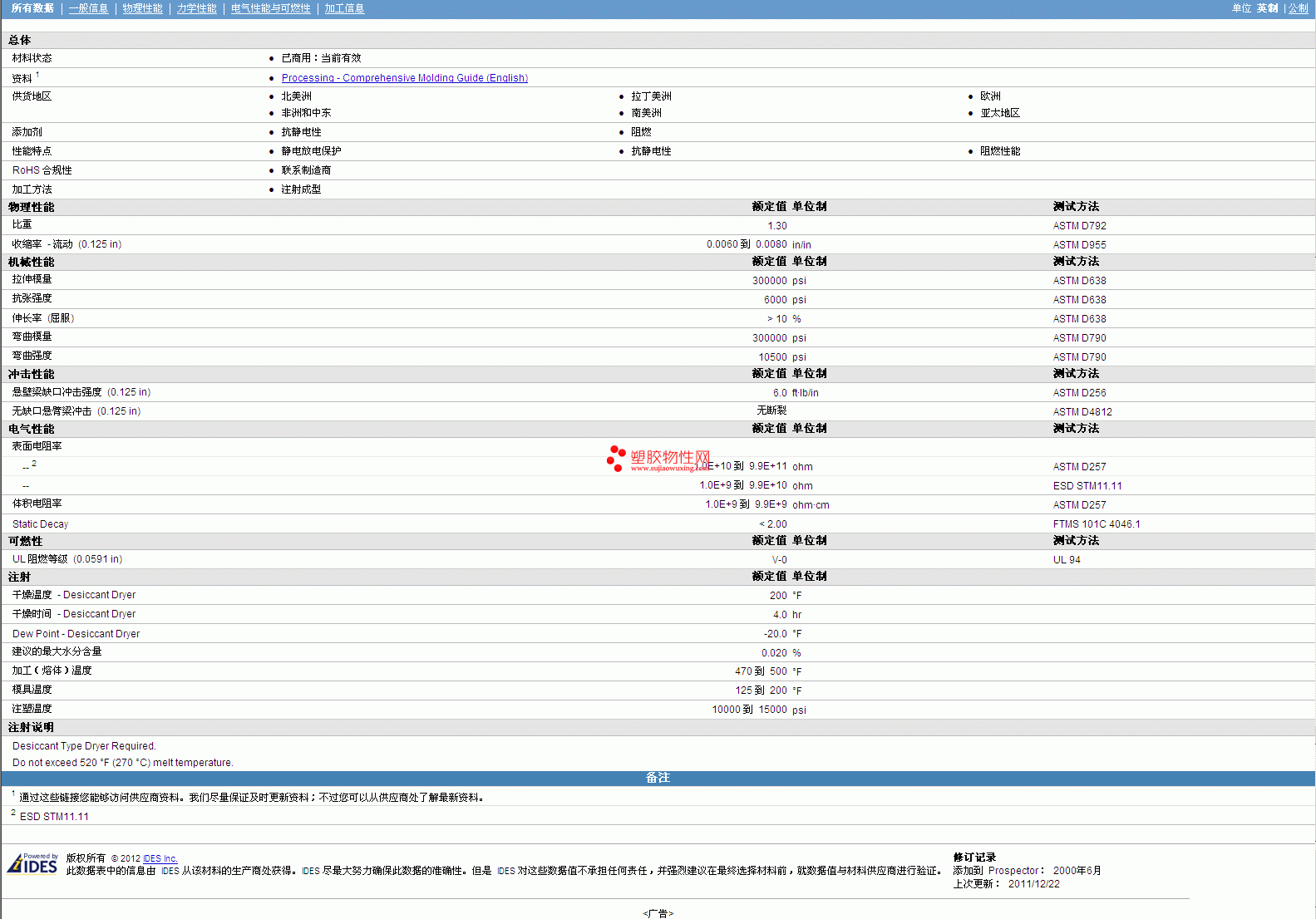This screenshot has height=919, width=1316.
Task: Open Processing - Comprehensive Molding Guide link
Action: (x=404, y=78)
